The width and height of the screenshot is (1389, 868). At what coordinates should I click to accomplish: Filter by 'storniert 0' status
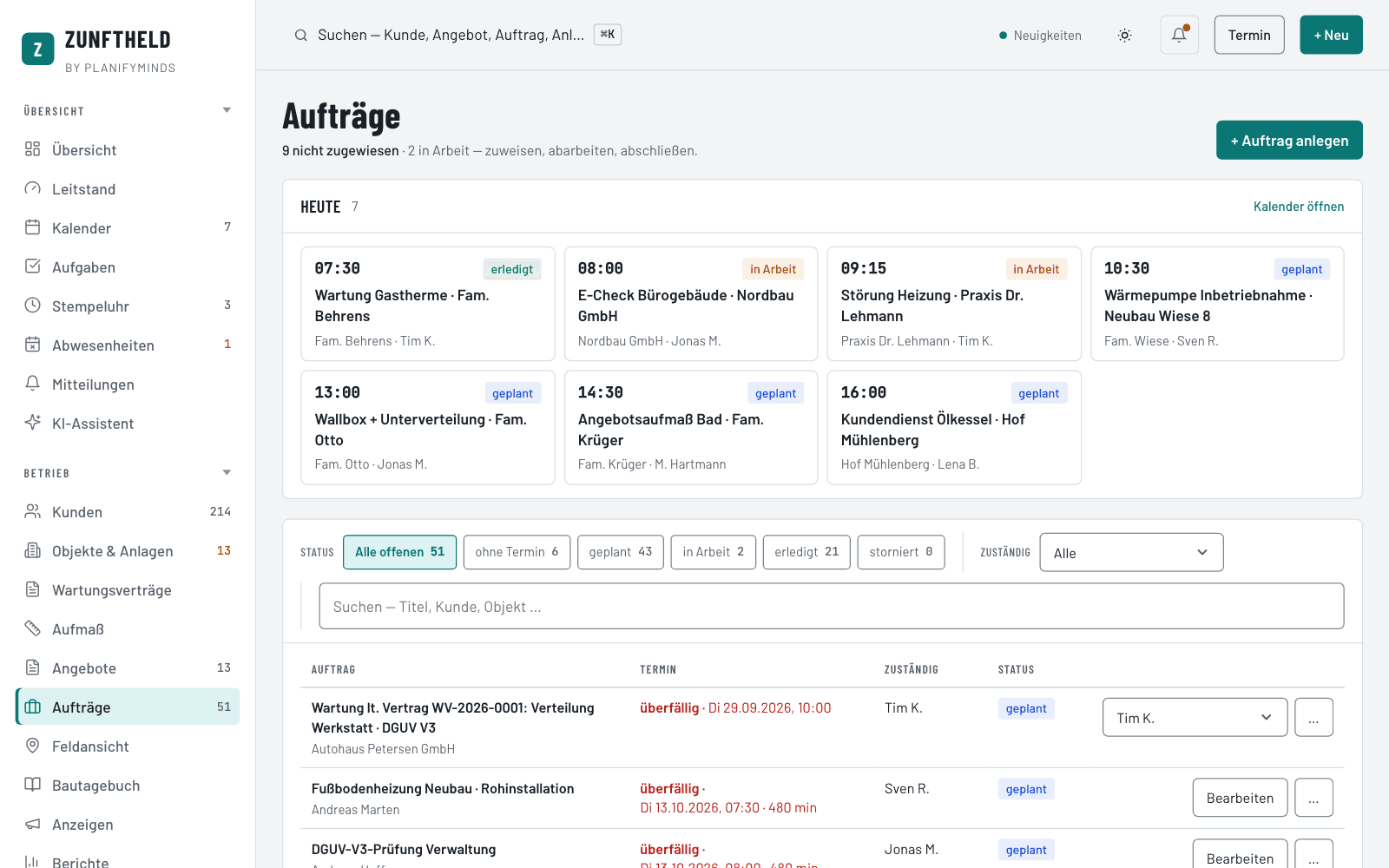coord(901,552)
